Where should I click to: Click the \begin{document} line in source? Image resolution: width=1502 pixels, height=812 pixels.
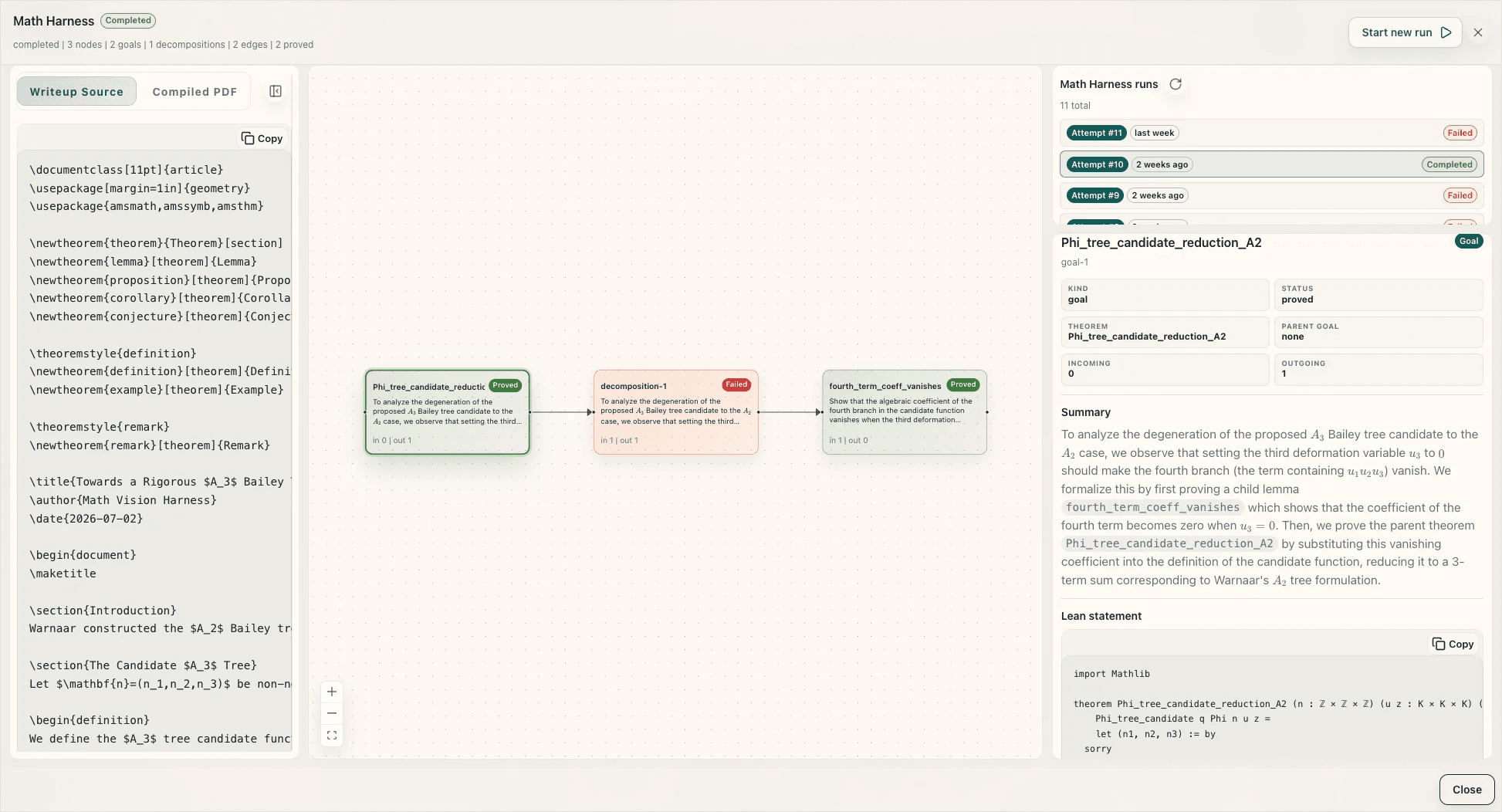[x=83, y=555]
